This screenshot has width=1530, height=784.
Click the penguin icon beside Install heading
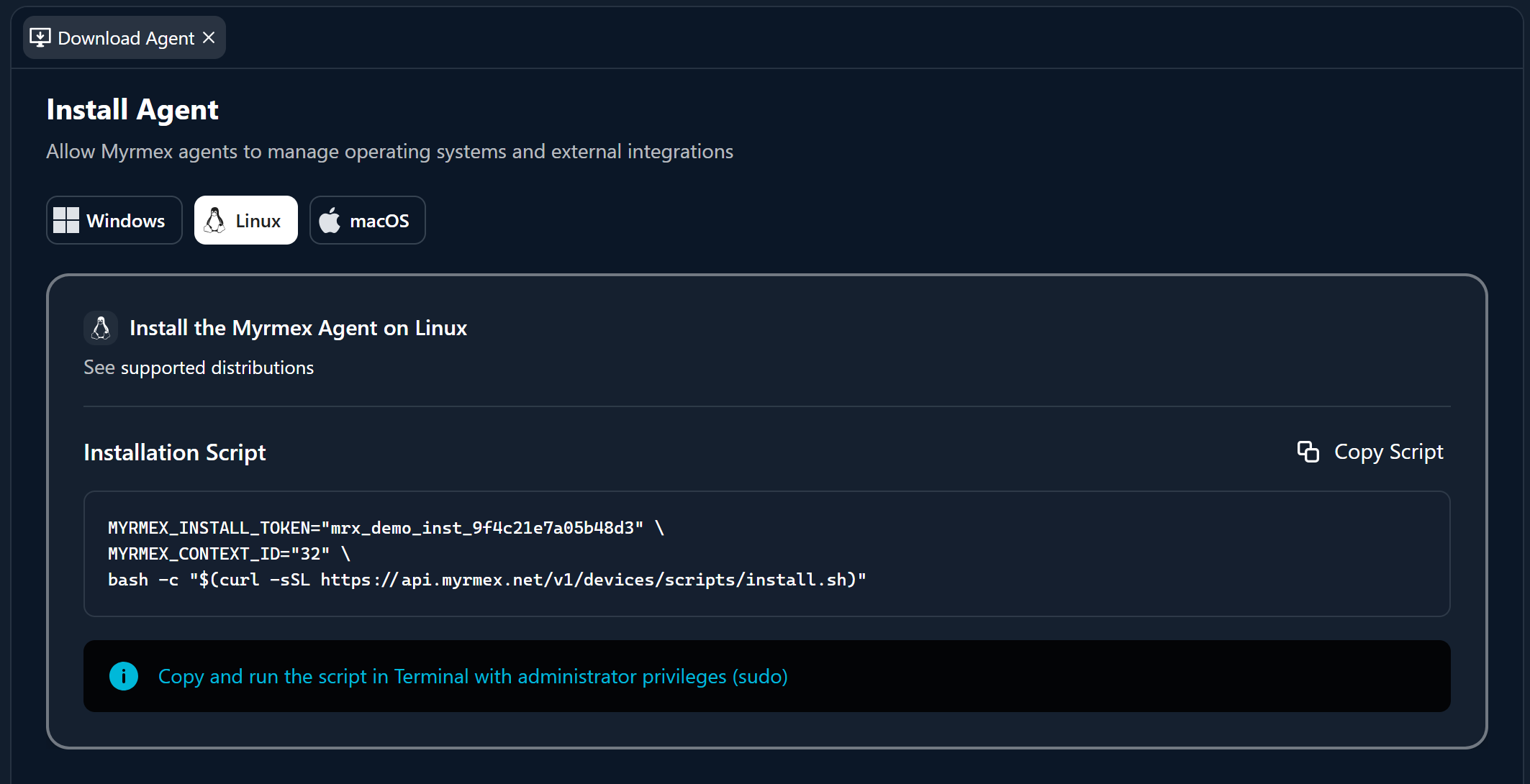101,328
